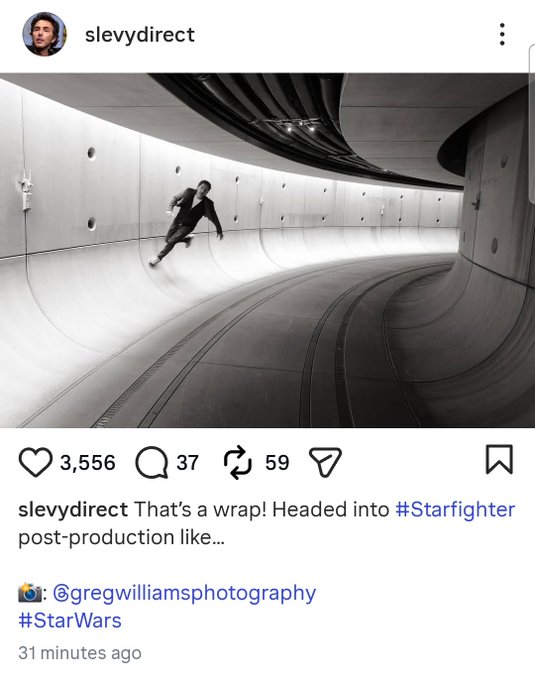Open the three-dot more options menu

click(502, 34)
